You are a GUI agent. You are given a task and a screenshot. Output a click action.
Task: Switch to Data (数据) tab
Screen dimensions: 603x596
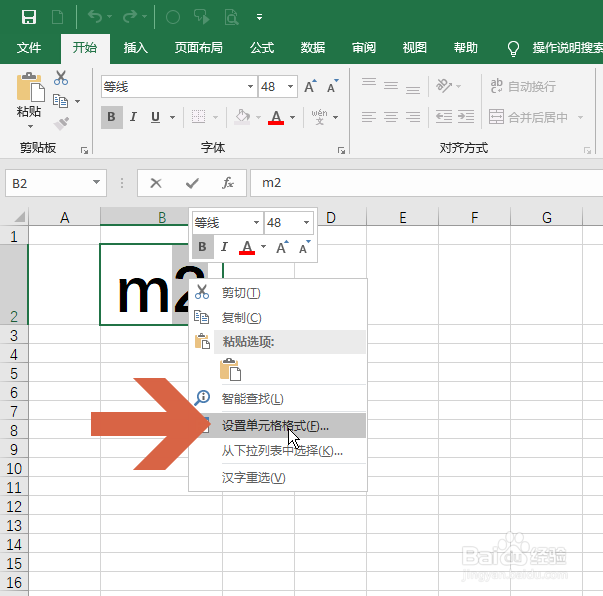(x=313, y=48)
